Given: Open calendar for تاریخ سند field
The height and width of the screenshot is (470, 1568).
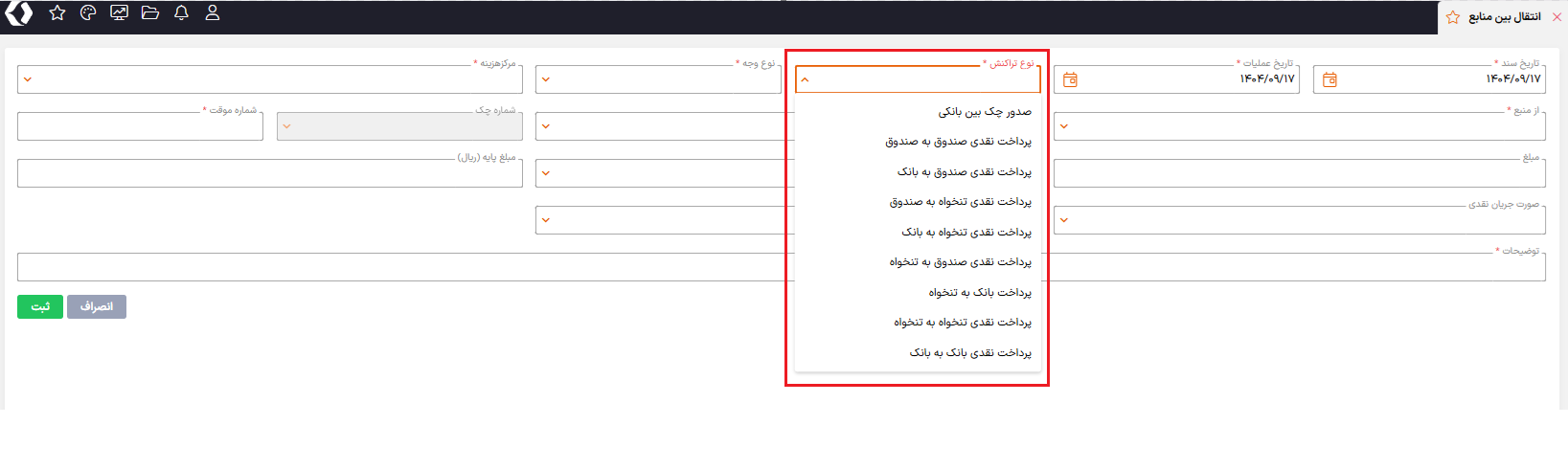Looking at the screenshot, I should (1329, 80).
